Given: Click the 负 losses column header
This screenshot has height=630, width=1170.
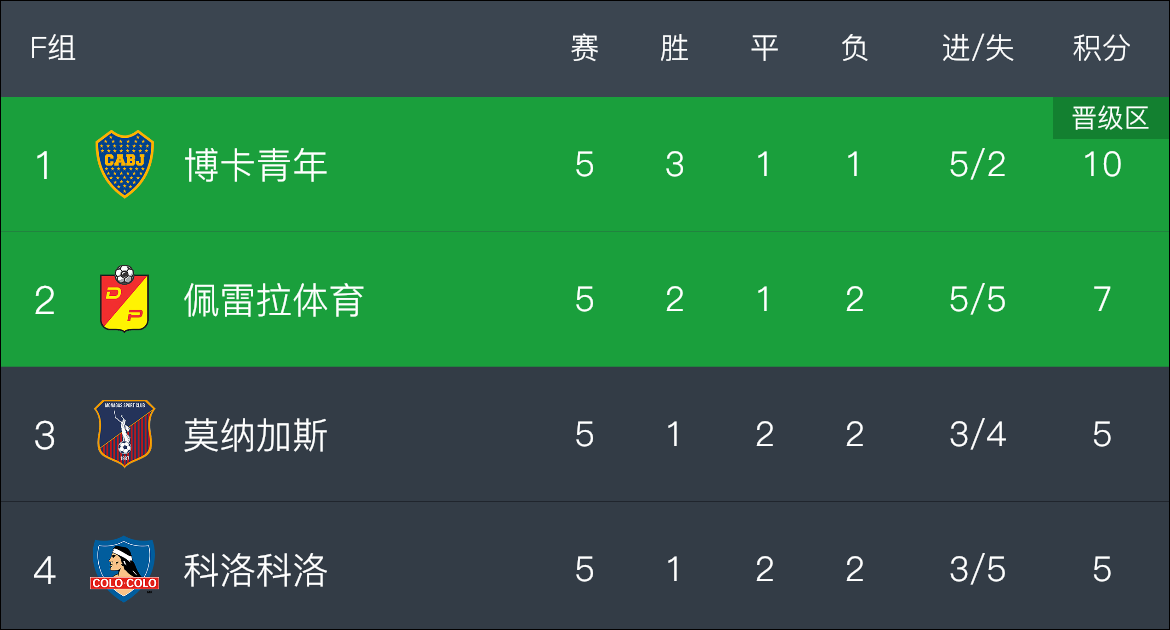Looking at the screenshot, I should [x=854, y=49].
